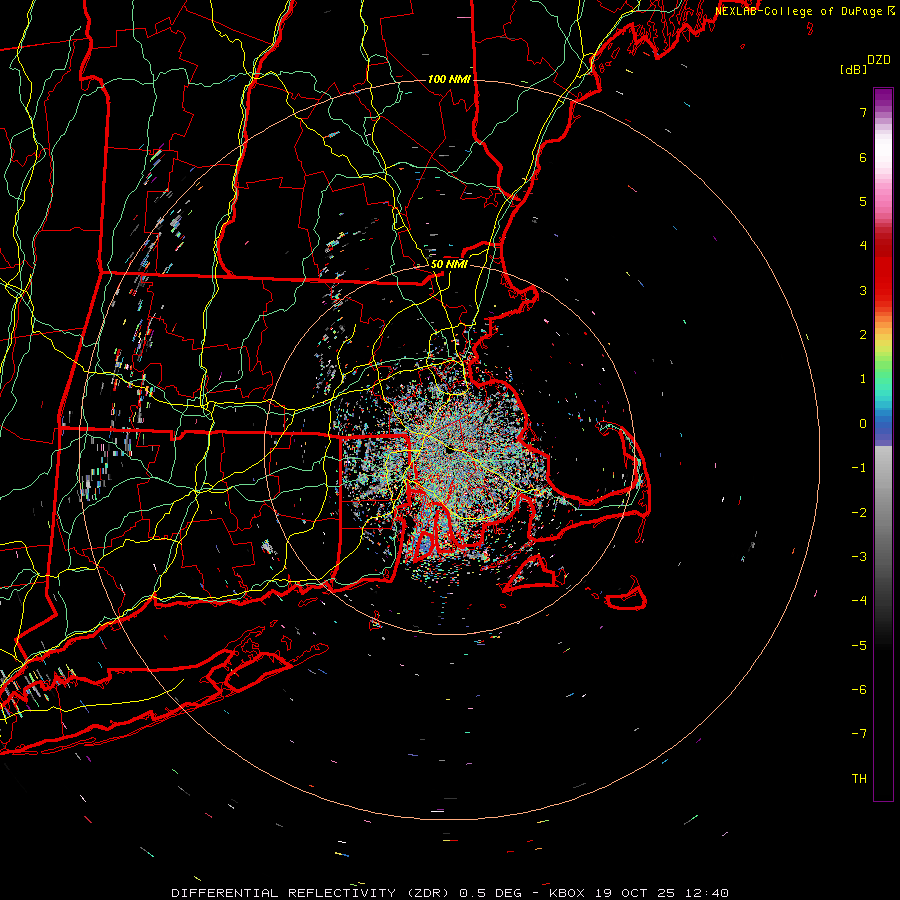900x900 pixels.
Task: Click the Differential Reflectivity KBOX caption text
Action: [450, 893]
